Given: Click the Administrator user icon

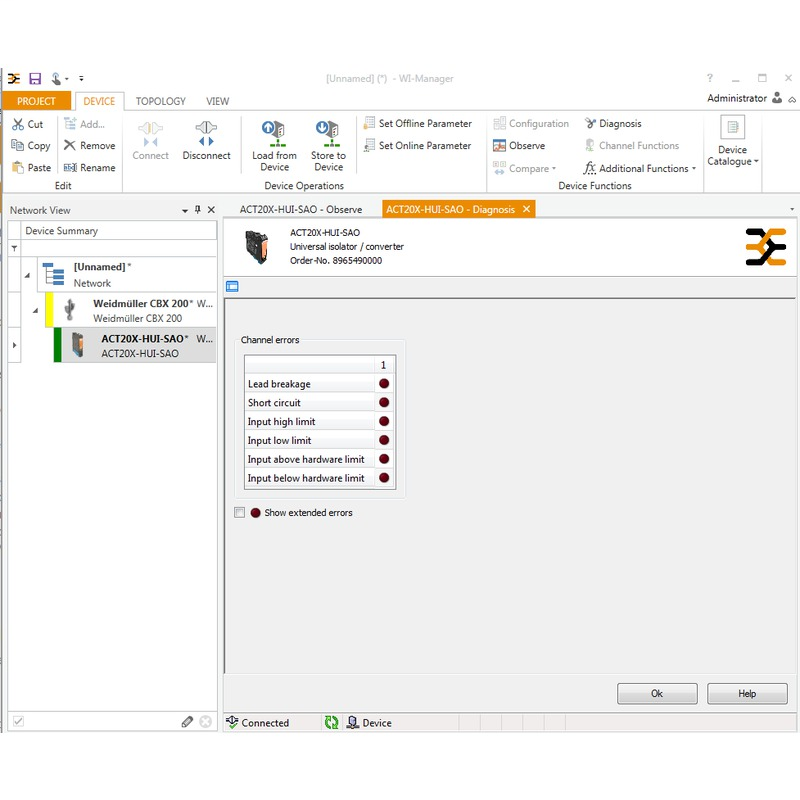Looking at the screenshot, I should click(x=777, y=97).
